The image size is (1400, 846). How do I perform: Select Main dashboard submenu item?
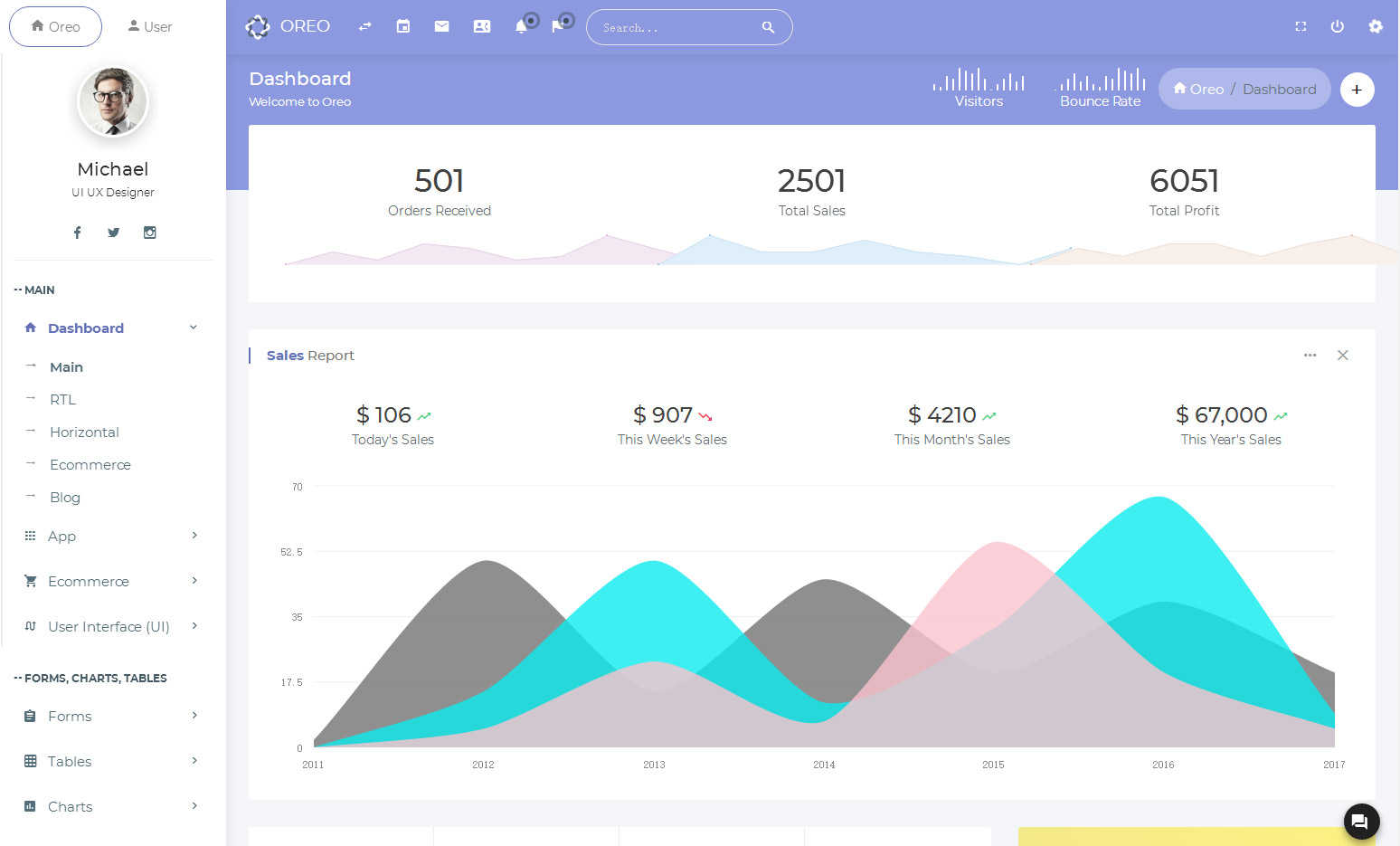click(66, 367)
